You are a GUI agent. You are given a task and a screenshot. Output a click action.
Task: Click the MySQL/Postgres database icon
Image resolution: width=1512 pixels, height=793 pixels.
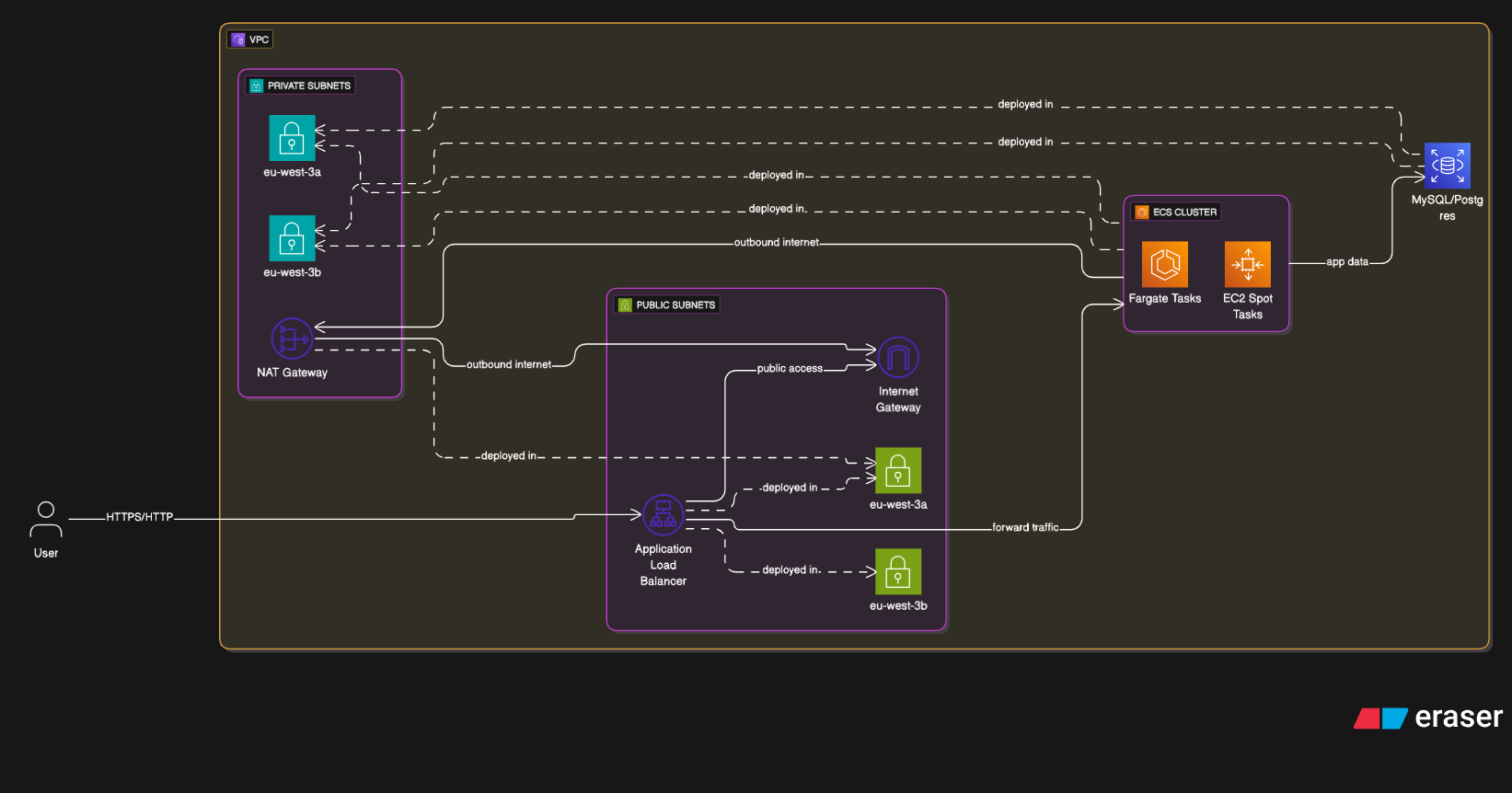point(1447,166)
